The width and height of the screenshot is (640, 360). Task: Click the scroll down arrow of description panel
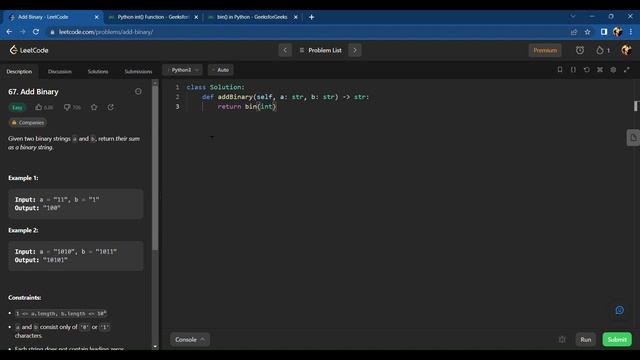[155, 347]
